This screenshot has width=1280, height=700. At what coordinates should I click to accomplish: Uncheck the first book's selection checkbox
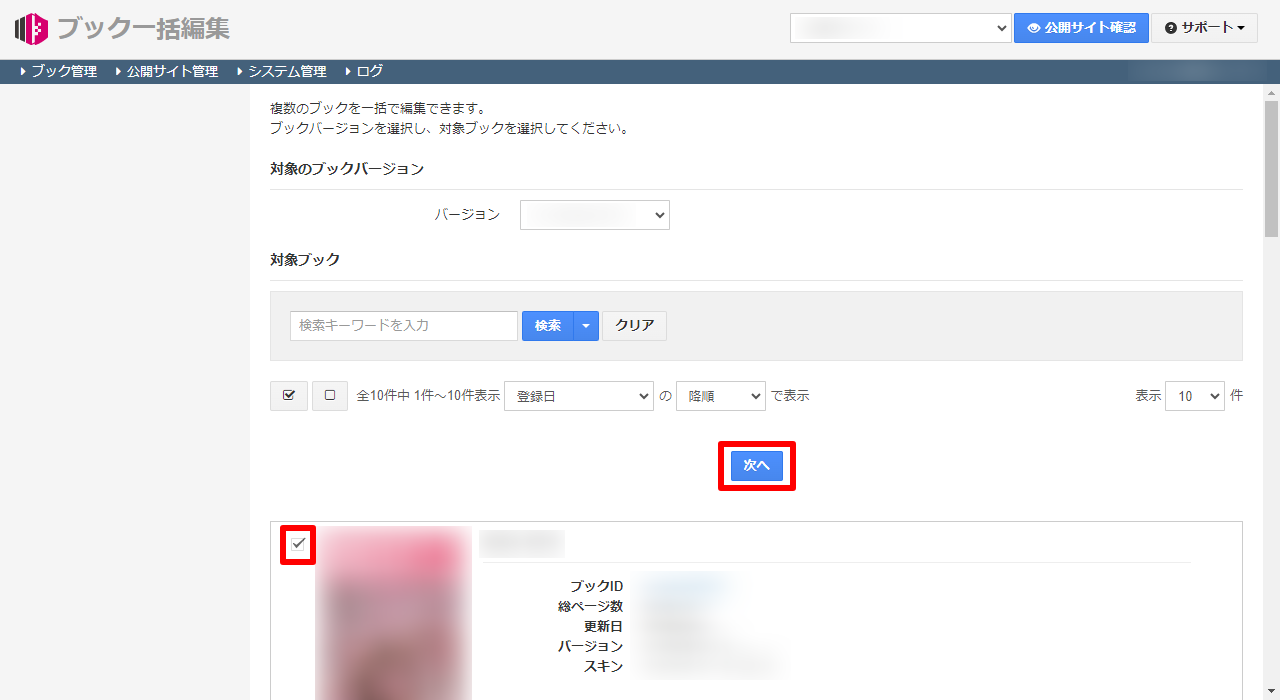(297, 546)
